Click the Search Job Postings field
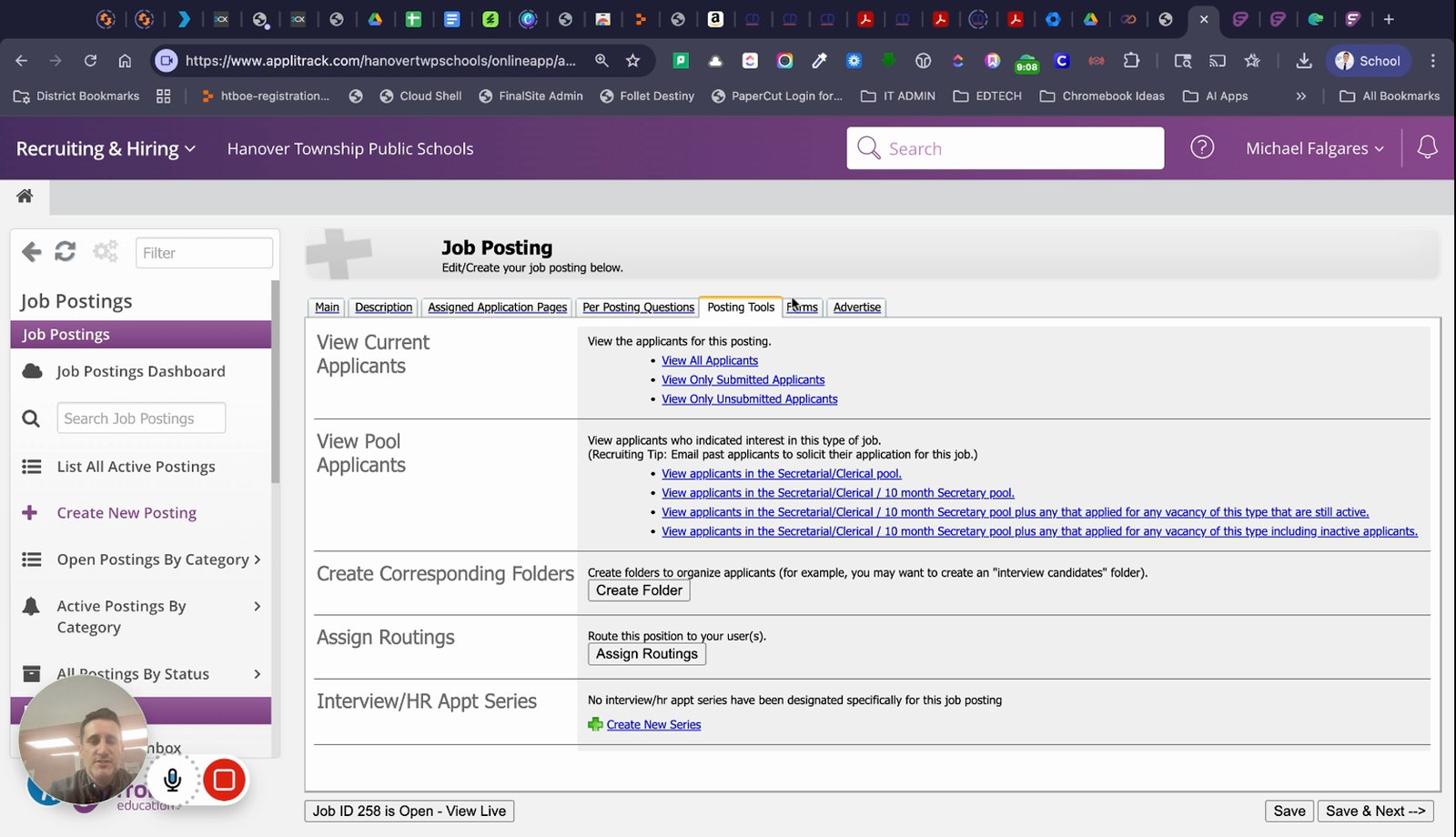1456x837 pixels. (141, 418)
